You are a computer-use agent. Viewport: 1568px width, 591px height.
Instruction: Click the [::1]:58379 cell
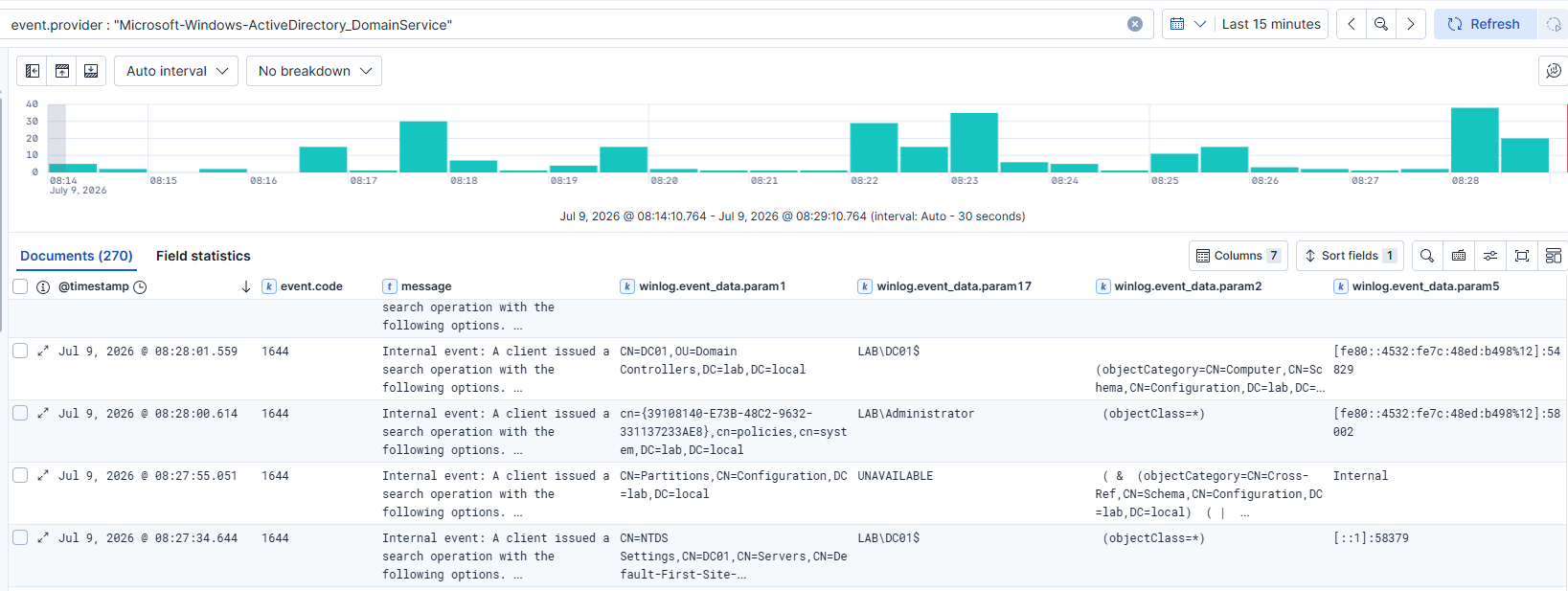pos(1371,538)
